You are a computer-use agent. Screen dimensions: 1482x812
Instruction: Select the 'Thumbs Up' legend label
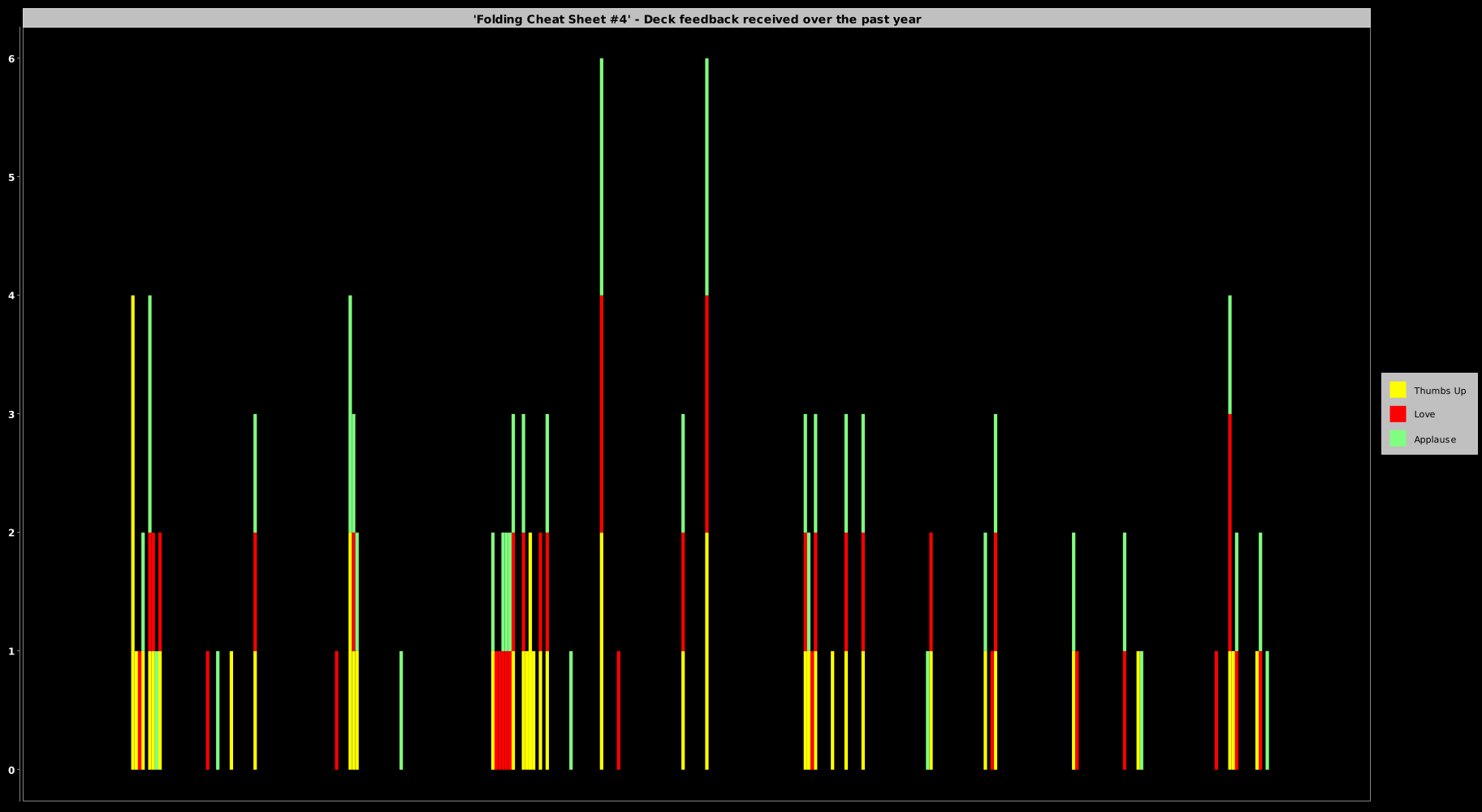[1440, 391]
